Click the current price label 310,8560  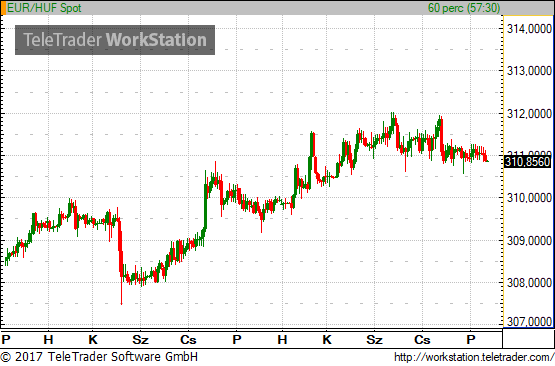[x=527, y=162]
